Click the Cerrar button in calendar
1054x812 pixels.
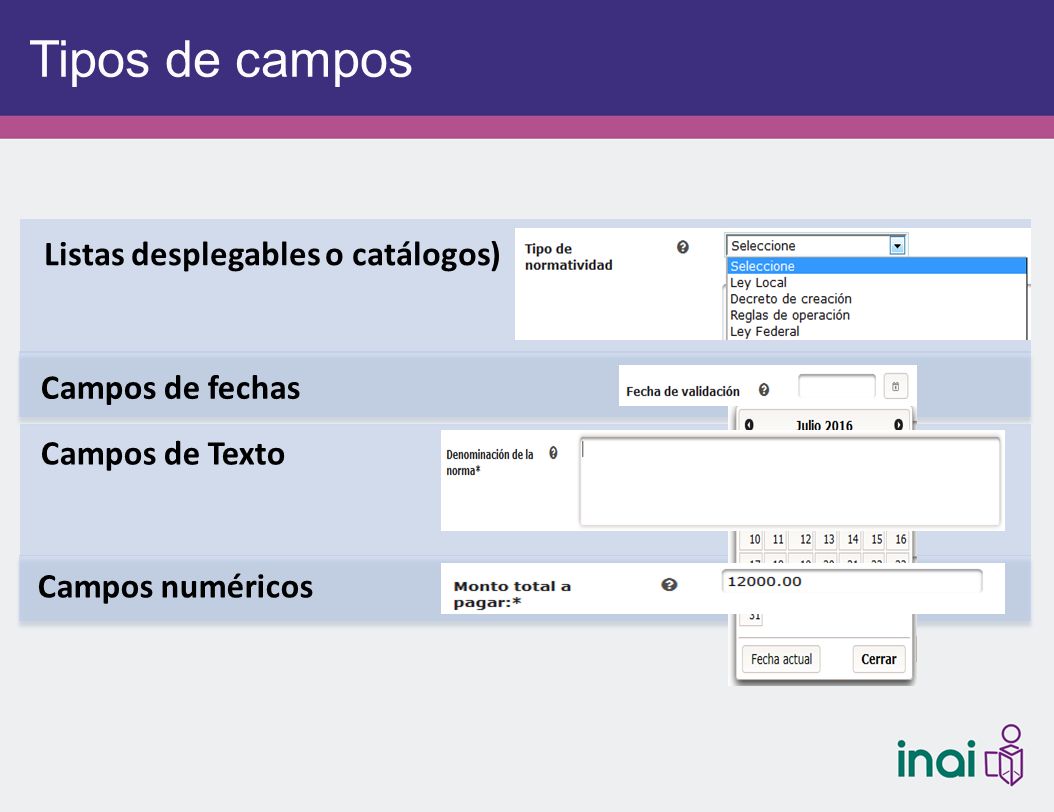(x=879, y=659)
